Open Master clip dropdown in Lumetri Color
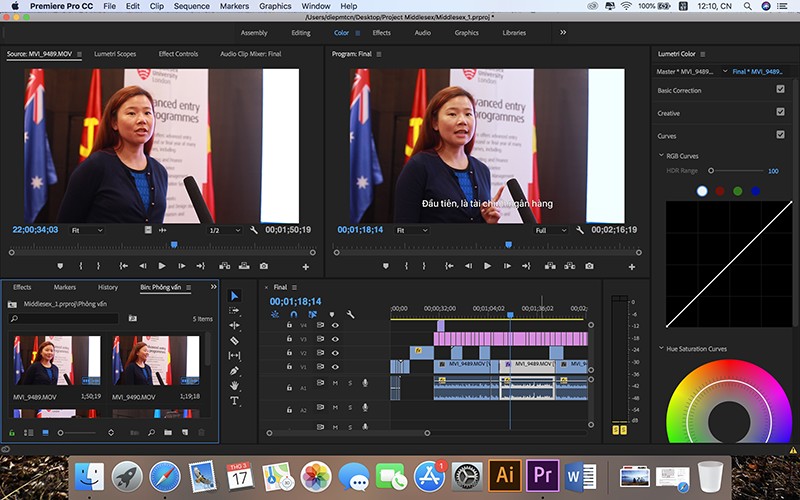 [x=725, y=71]
